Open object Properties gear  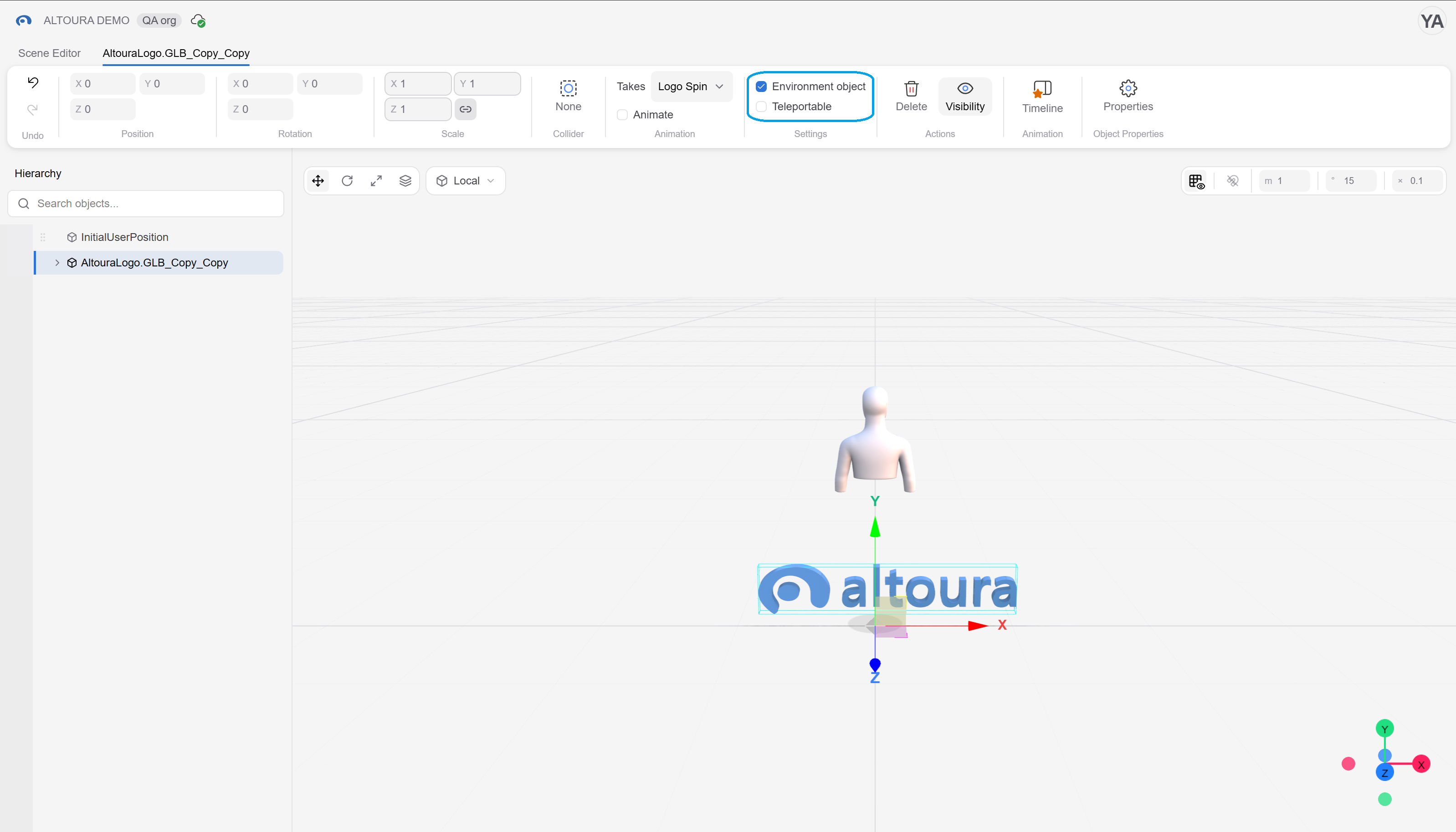coord(1128,97)
